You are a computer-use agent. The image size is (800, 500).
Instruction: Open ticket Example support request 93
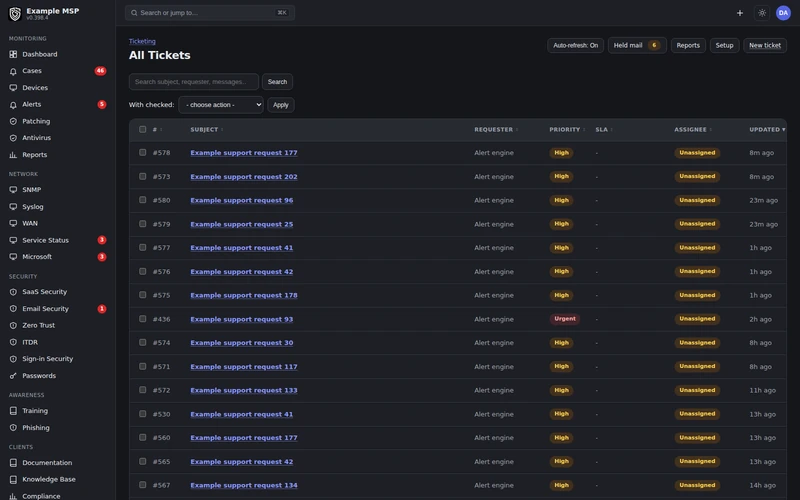pos(242,319)
